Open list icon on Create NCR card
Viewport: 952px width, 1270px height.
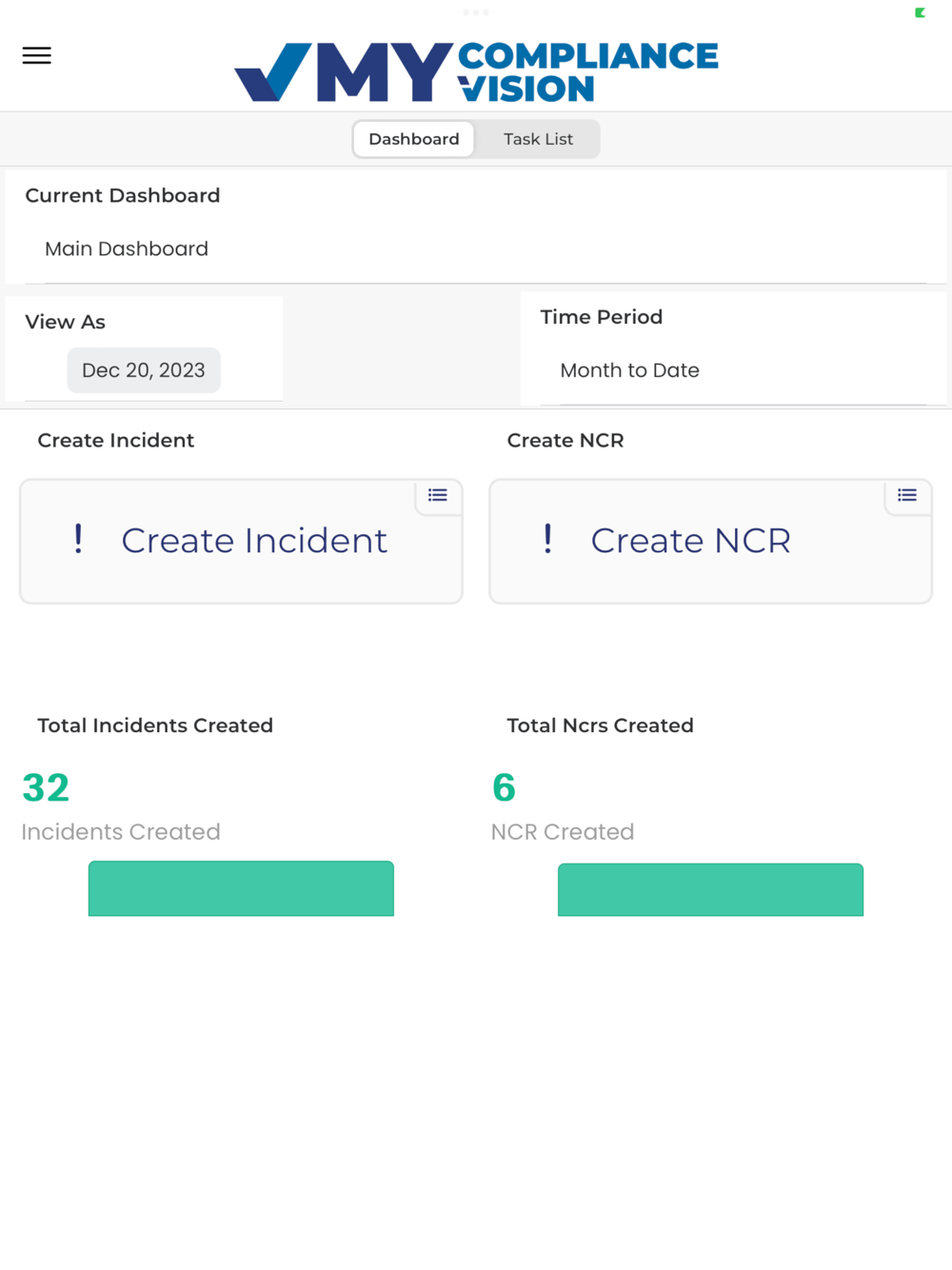coord(907,495)
